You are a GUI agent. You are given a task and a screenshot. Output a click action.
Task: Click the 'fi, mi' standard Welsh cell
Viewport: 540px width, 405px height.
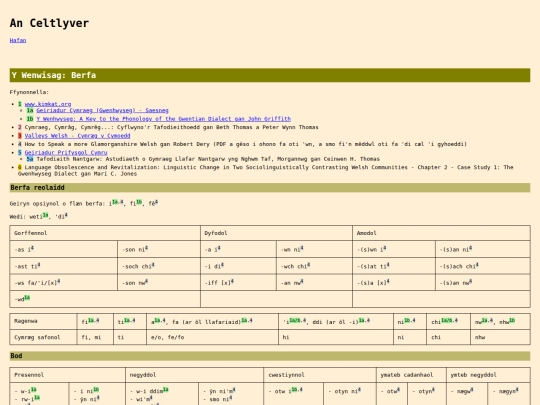click(x=95, y=338)
